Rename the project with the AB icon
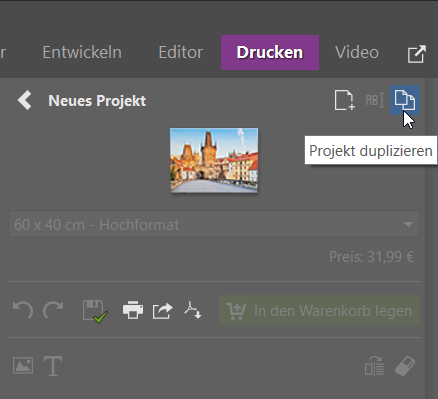 coord(375,100)
